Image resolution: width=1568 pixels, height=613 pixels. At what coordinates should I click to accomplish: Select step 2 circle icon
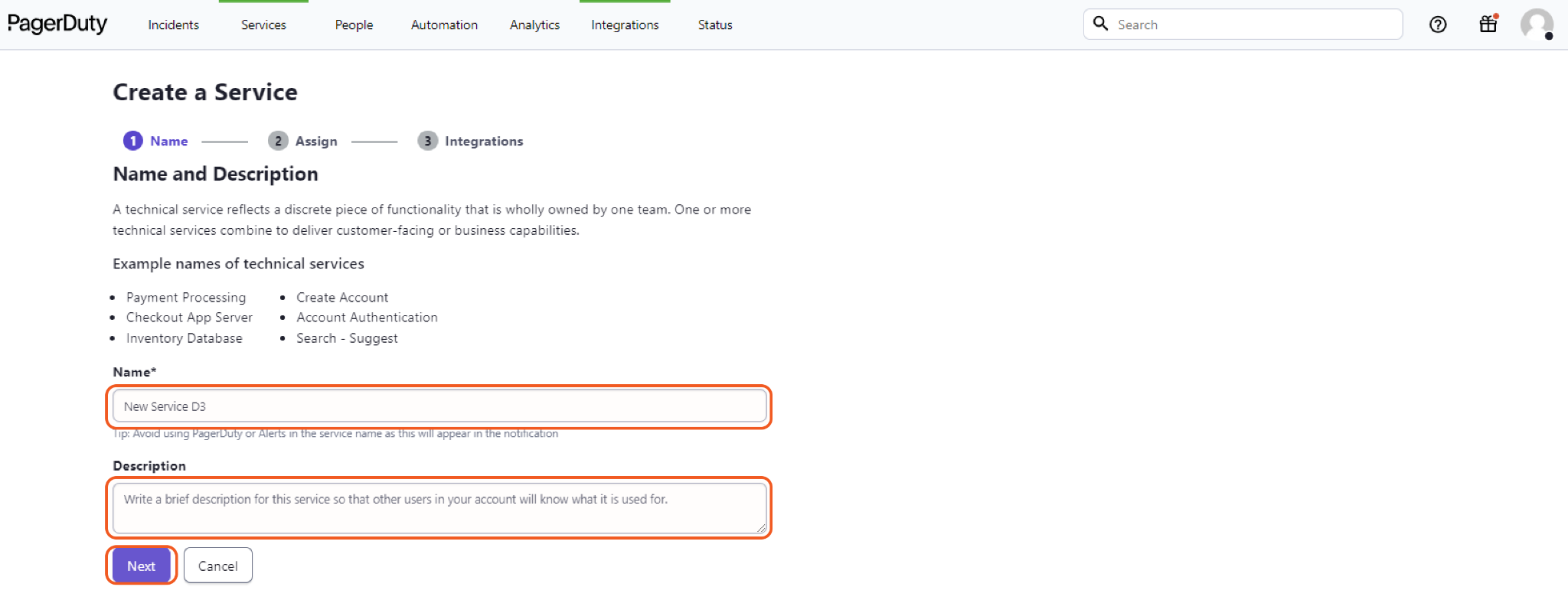pyautogui.click(x=278, y=141)
